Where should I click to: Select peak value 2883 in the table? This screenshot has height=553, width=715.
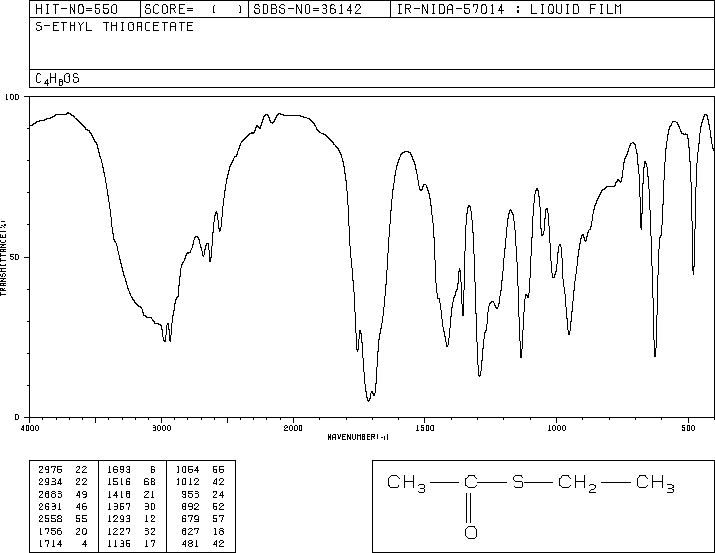coord(50,494)
